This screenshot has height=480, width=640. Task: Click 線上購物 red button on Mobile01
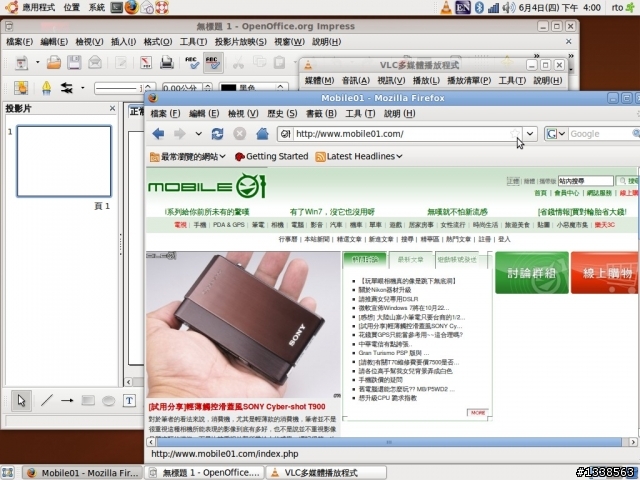[x=604, y=273]
